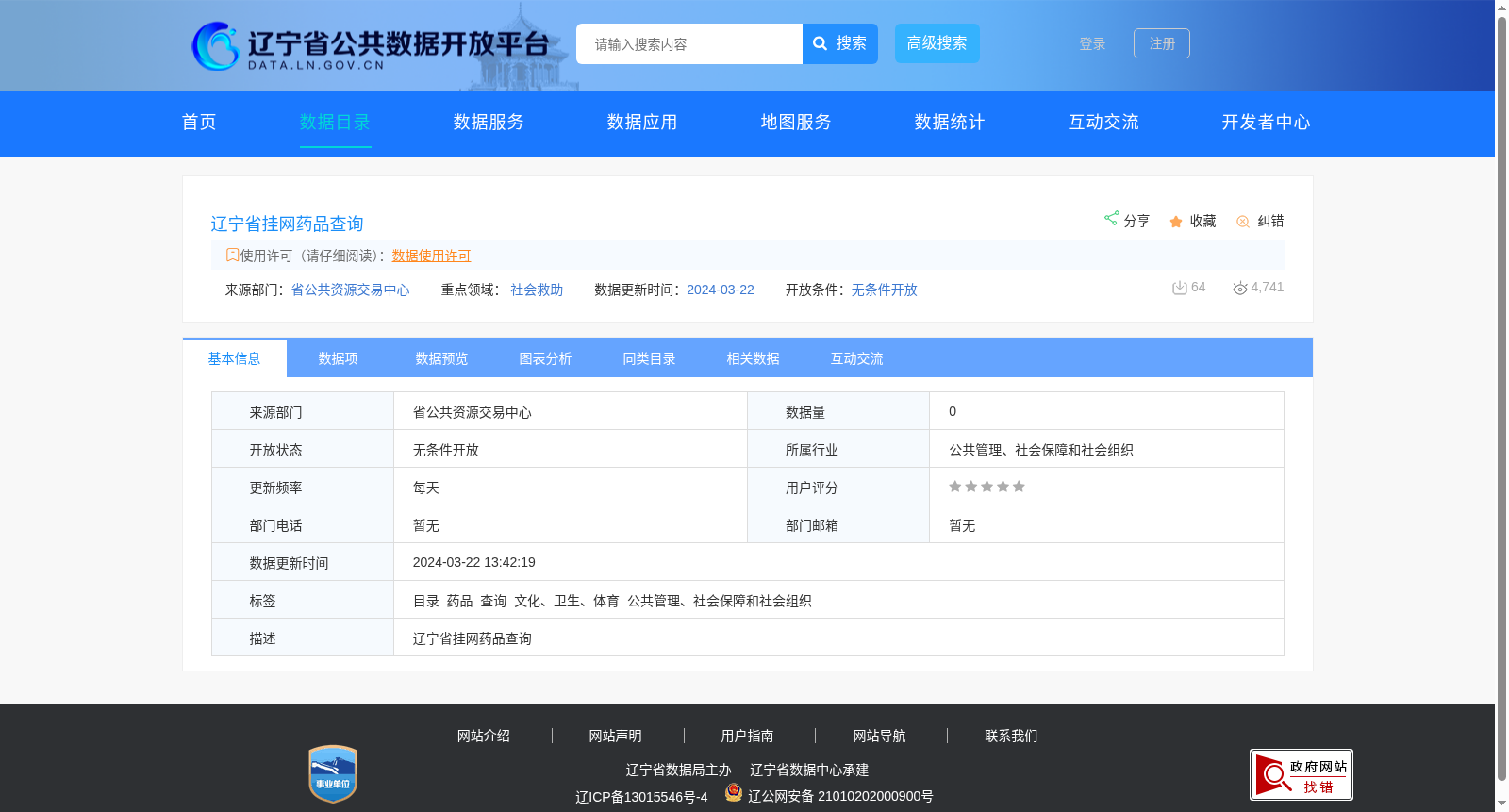Image resolution: width=1509 pixels, height=812 pixels.
Task: Open the 网站介绍 footer link
Action: tap(484, 736)
